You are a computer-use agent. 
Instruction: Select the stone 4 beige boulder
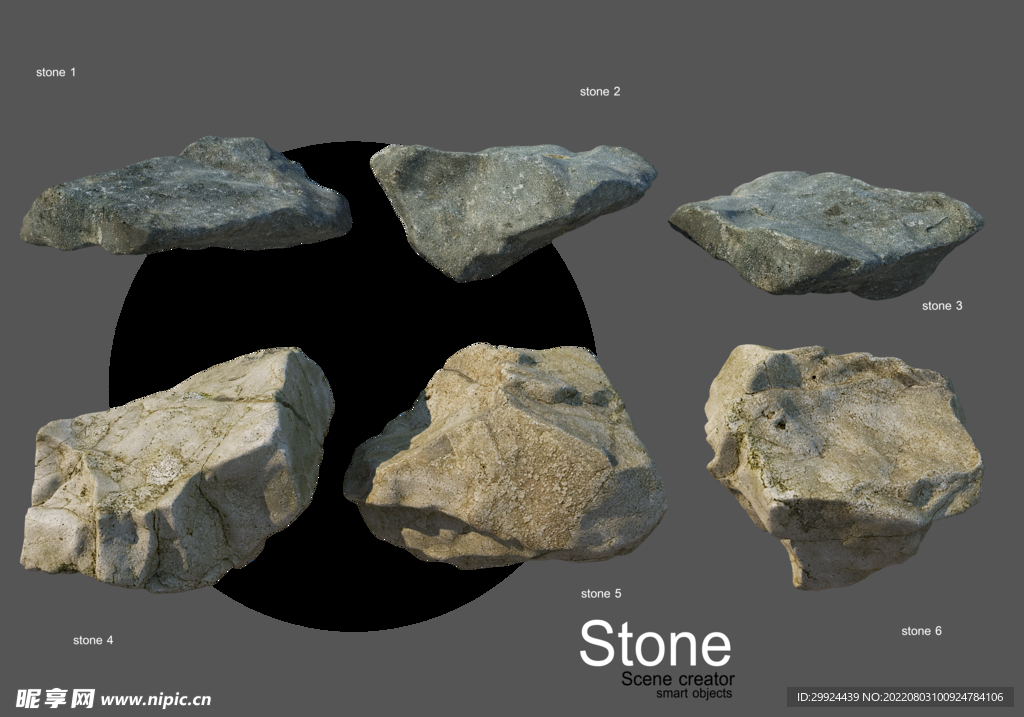pos(180,470)
